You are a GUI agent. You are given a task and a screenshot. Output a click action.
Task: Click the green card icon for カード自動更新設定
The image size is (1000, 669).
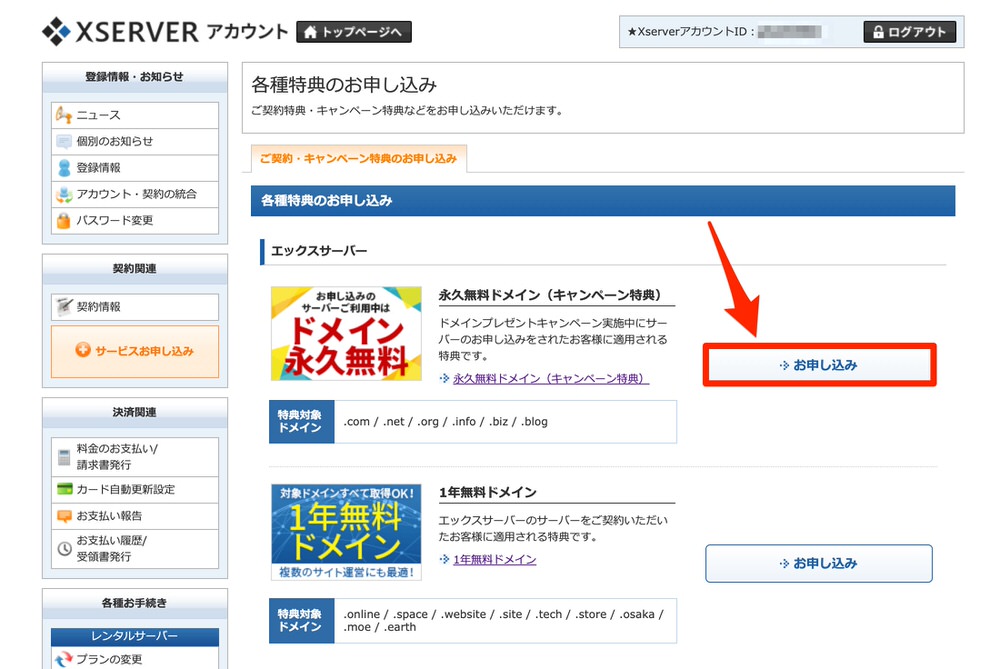64,489
